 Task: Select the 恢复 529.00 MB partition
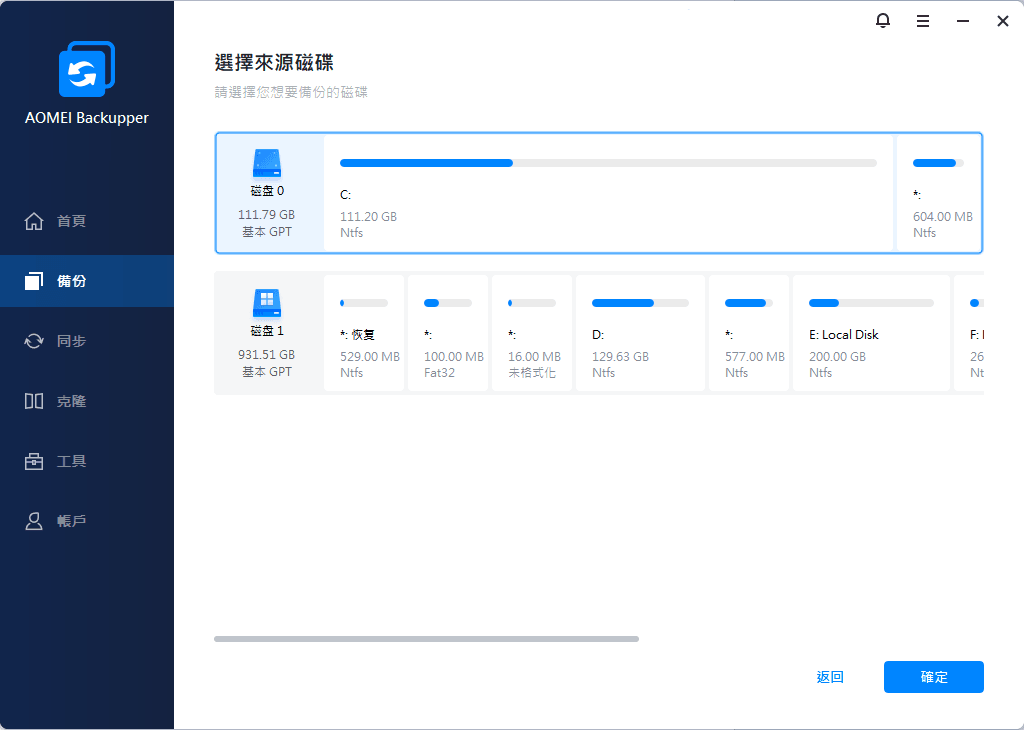364,333
